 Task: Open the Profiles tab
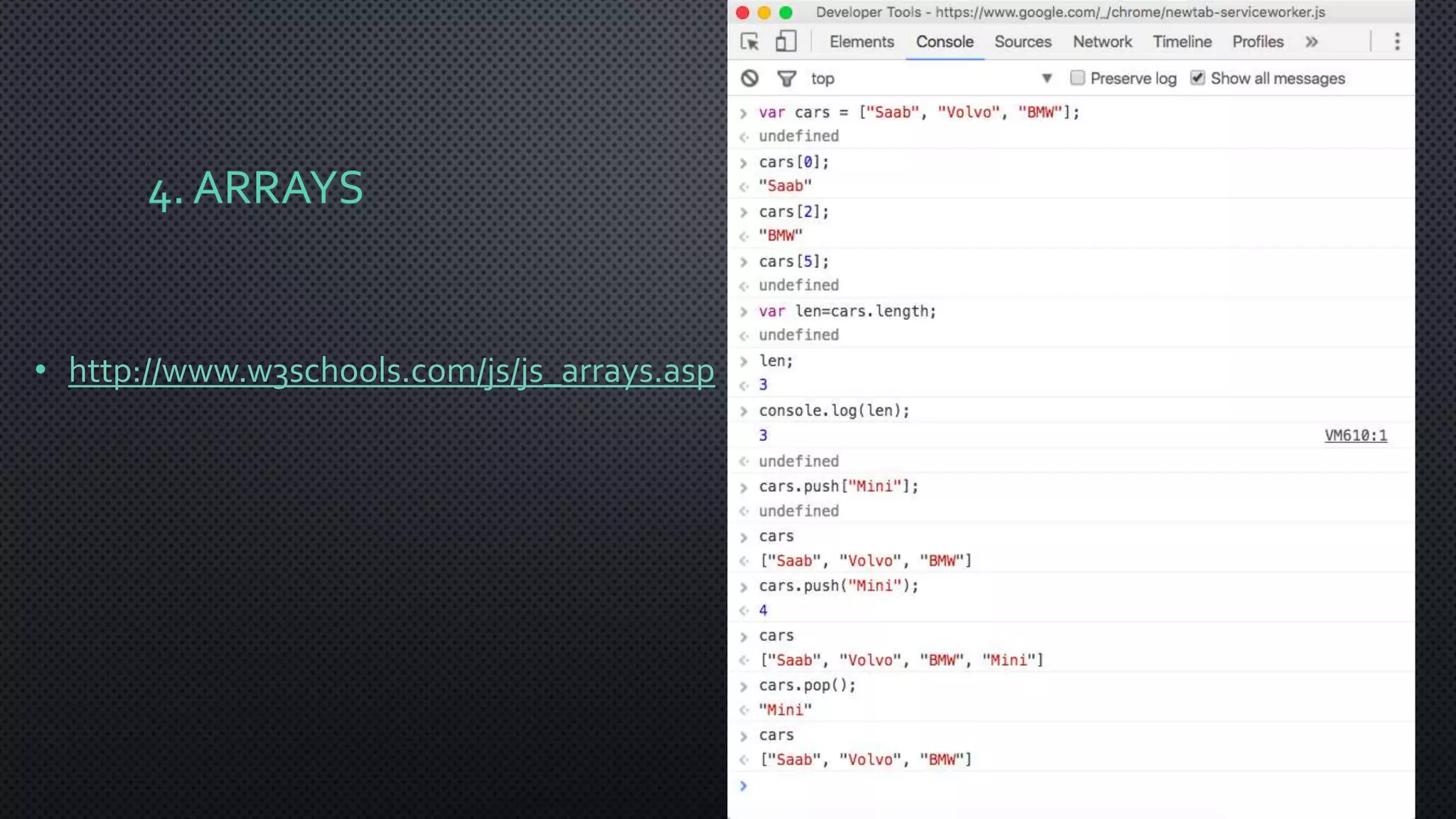coord(1258,42)
